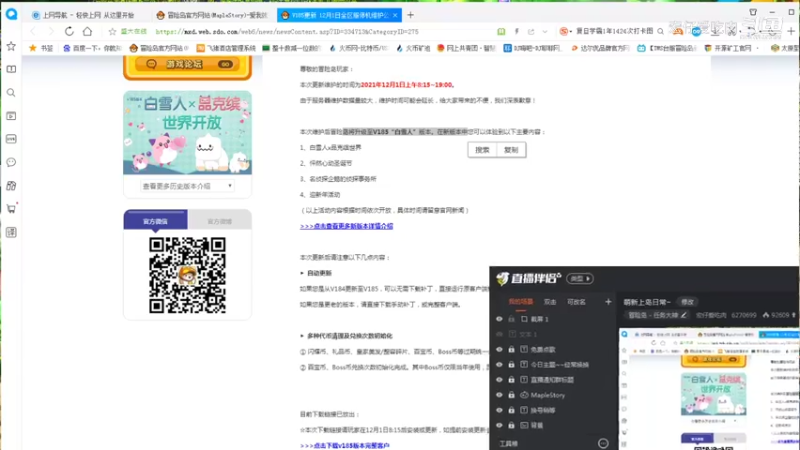The image size is (800, 450).
Task: Toggle lock on the 背景 source
Action: click(x=511, y=426)
